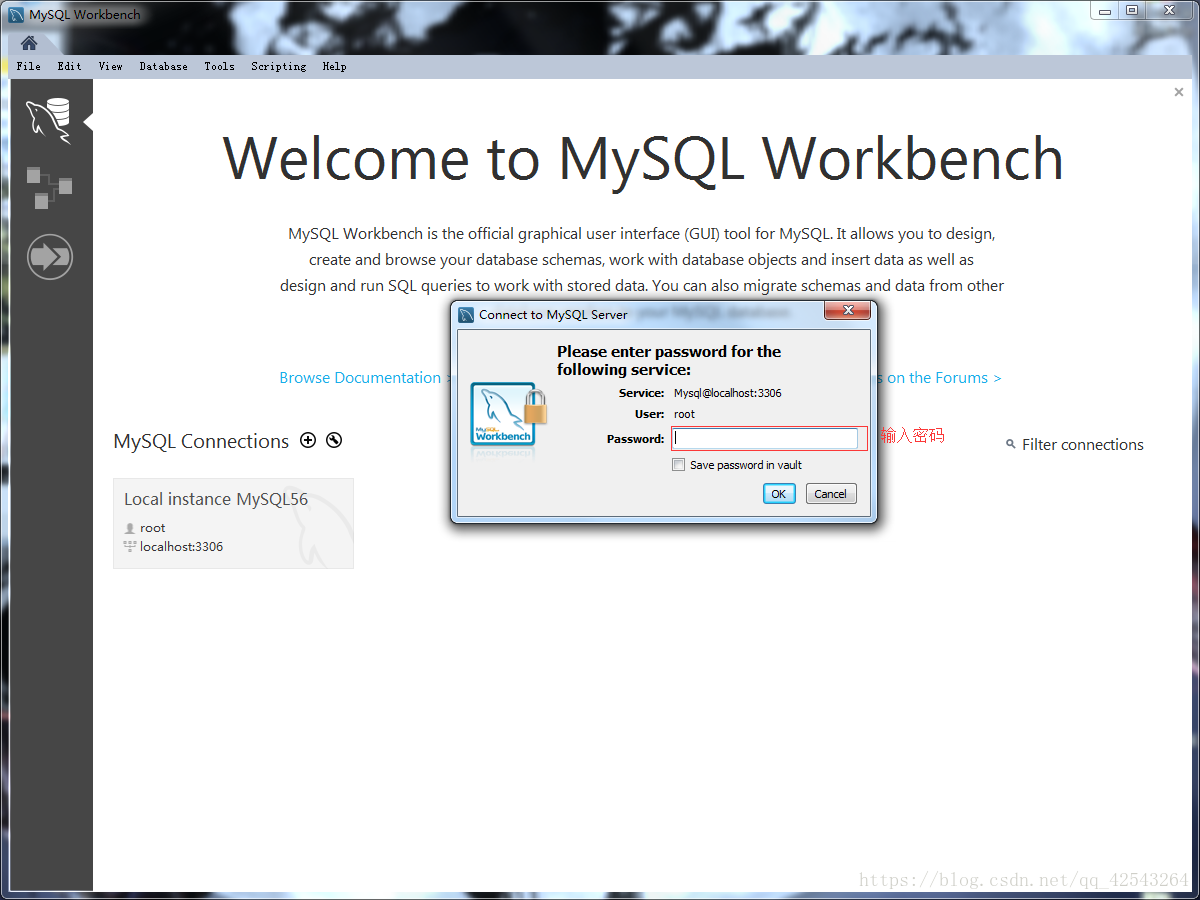
Task: Maximize the MySQL Workbench window
Action: click(1132, 11)
